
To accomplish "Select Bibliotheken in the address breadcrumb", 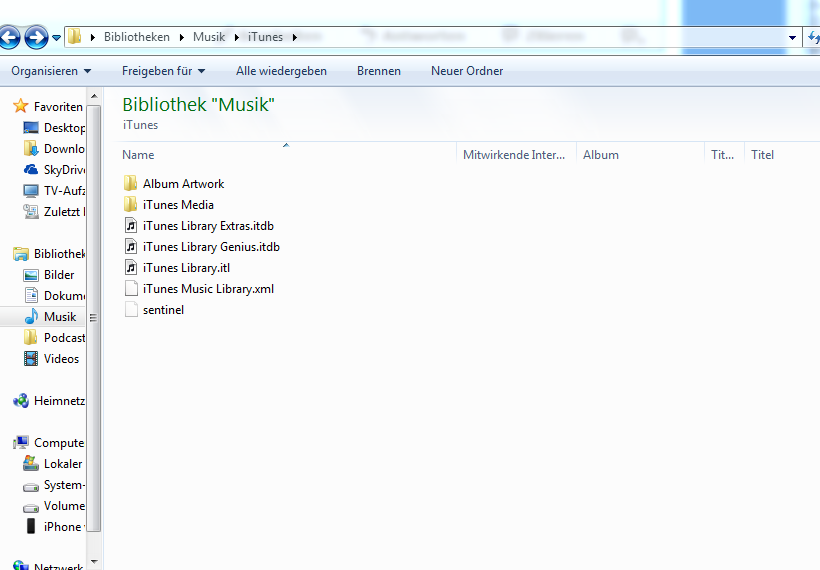I will tap(136, 37).
